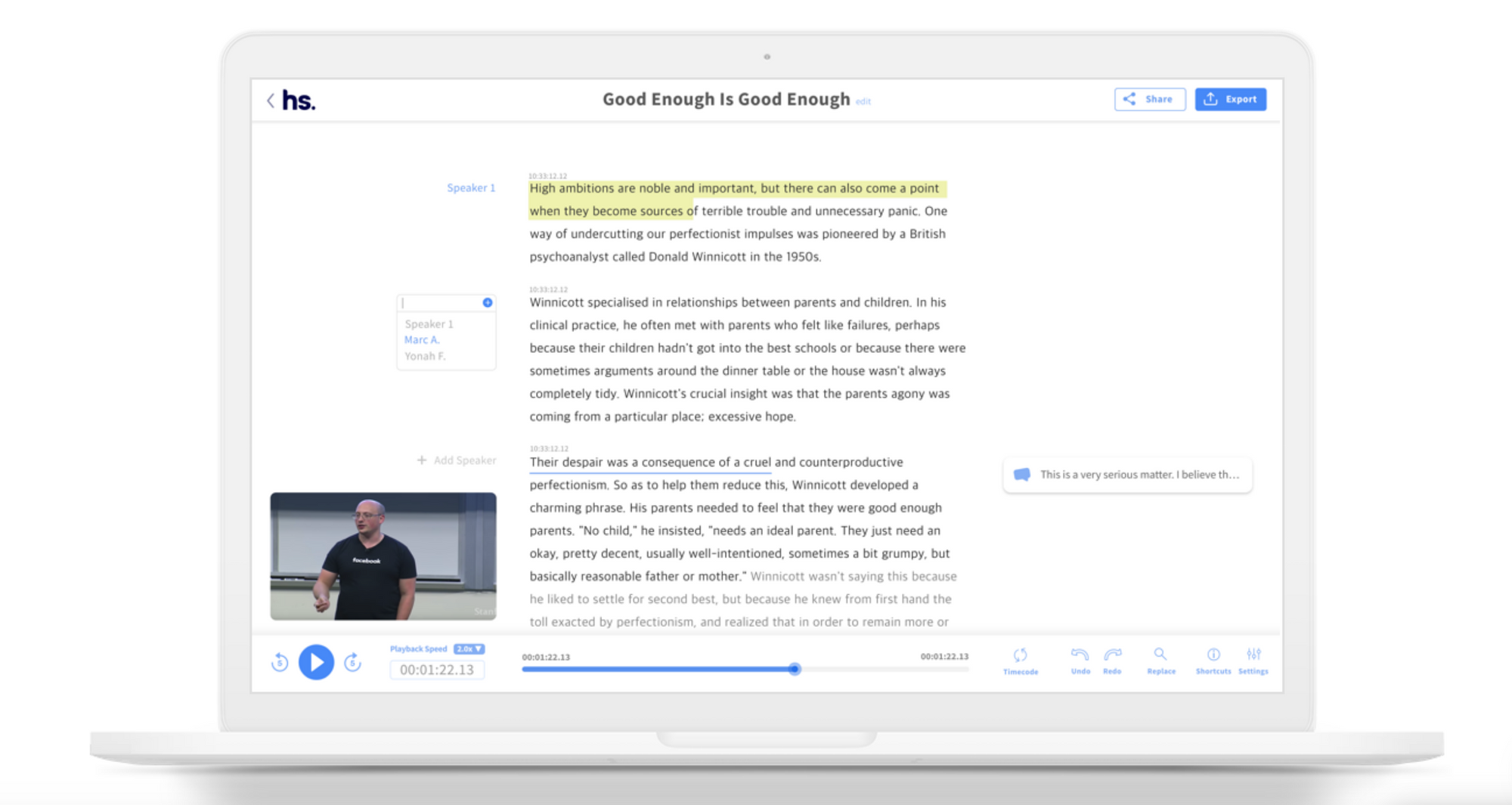
Task: Click the video thumbnail preview
Action: [383, 556]
